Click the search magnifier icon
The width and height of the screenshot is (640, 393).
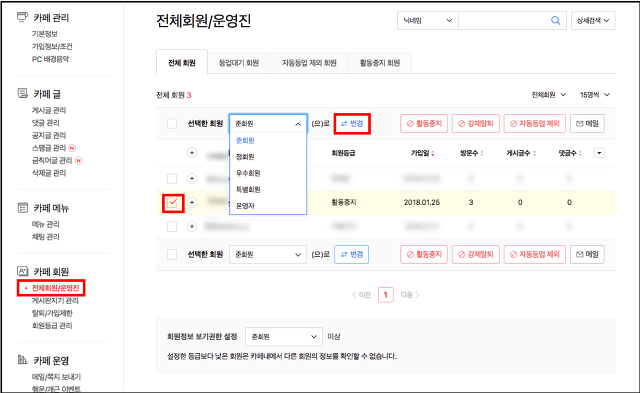pyautogui.click(x=555, y=20)
